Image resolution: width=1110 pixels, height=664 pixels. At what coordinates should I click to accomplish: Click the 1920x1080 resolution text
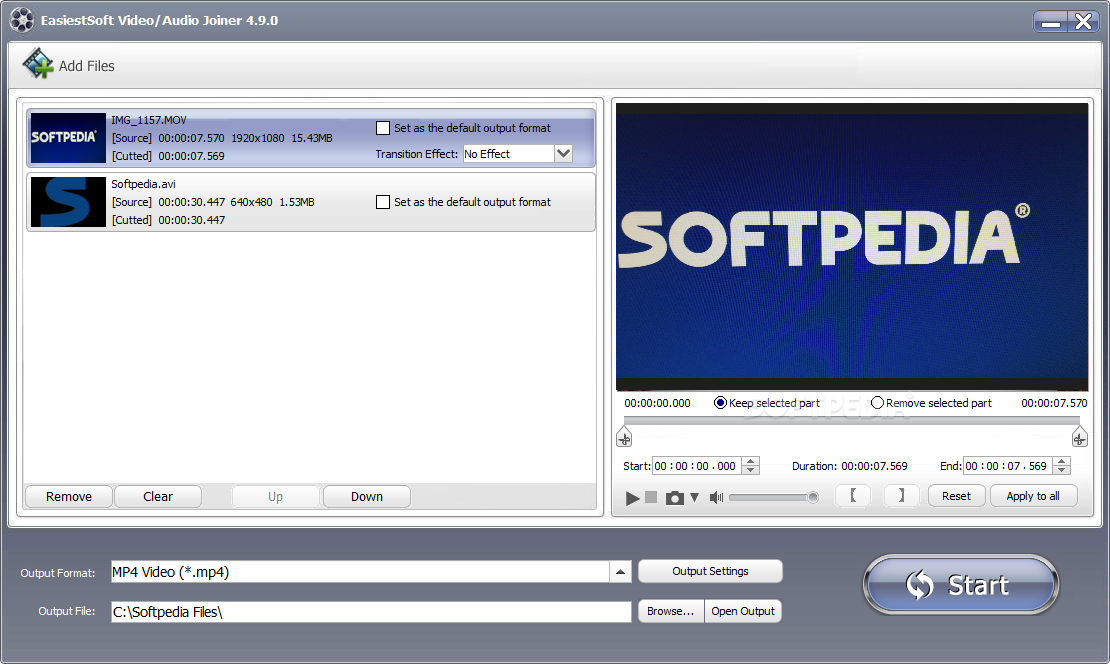click(258, 138)
